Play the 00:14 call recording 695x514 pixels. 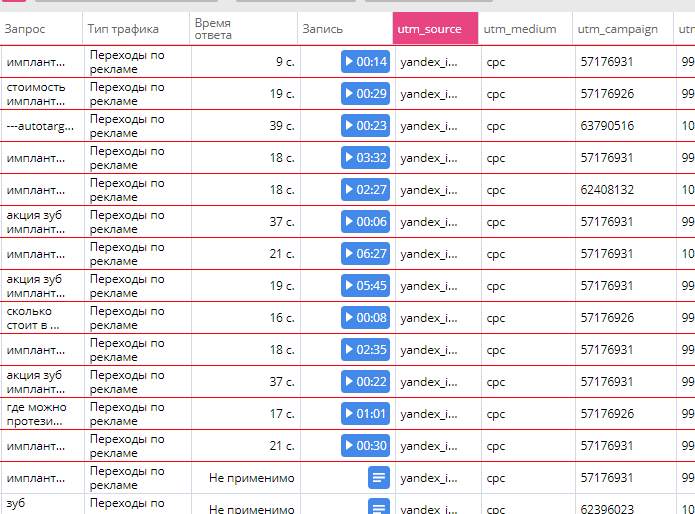pos(365,62)
